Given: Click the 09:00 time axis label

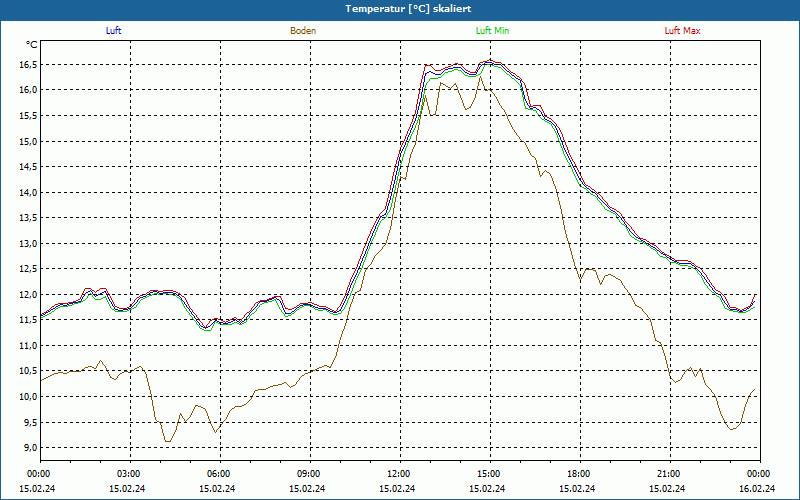Looking at the screenshot, I should [x=310, y=474].
